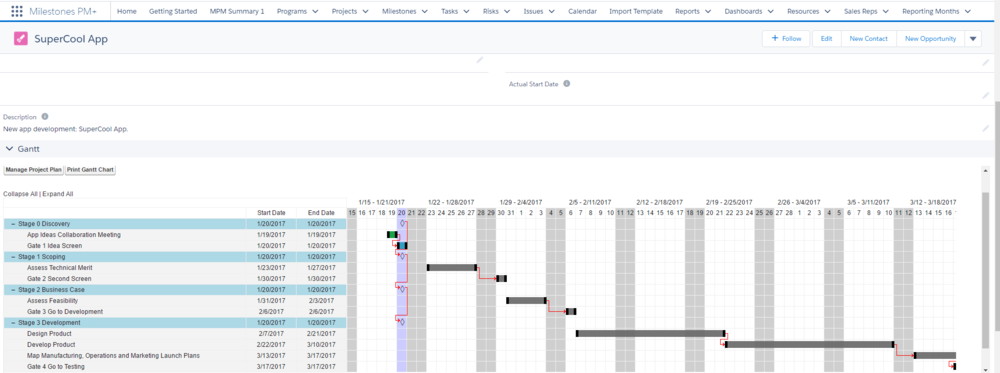Open the Reports tab dropdown arrow
The height and width of the screenshot is (373, 1000).
(708, 11)
